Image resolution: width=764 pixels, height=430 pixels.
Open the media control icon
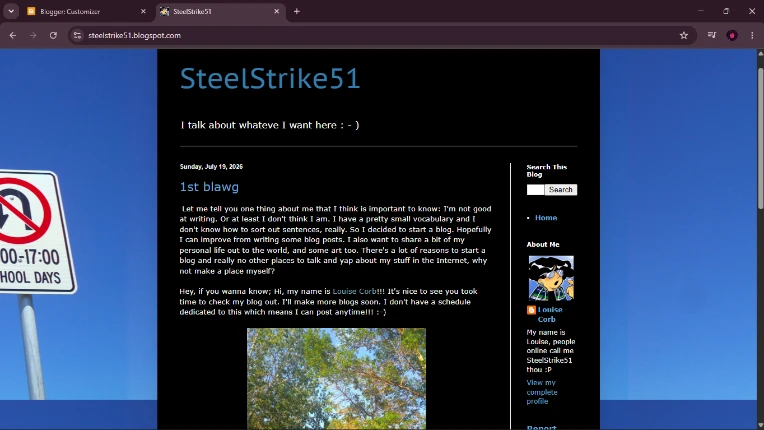(x=711, y=35)
